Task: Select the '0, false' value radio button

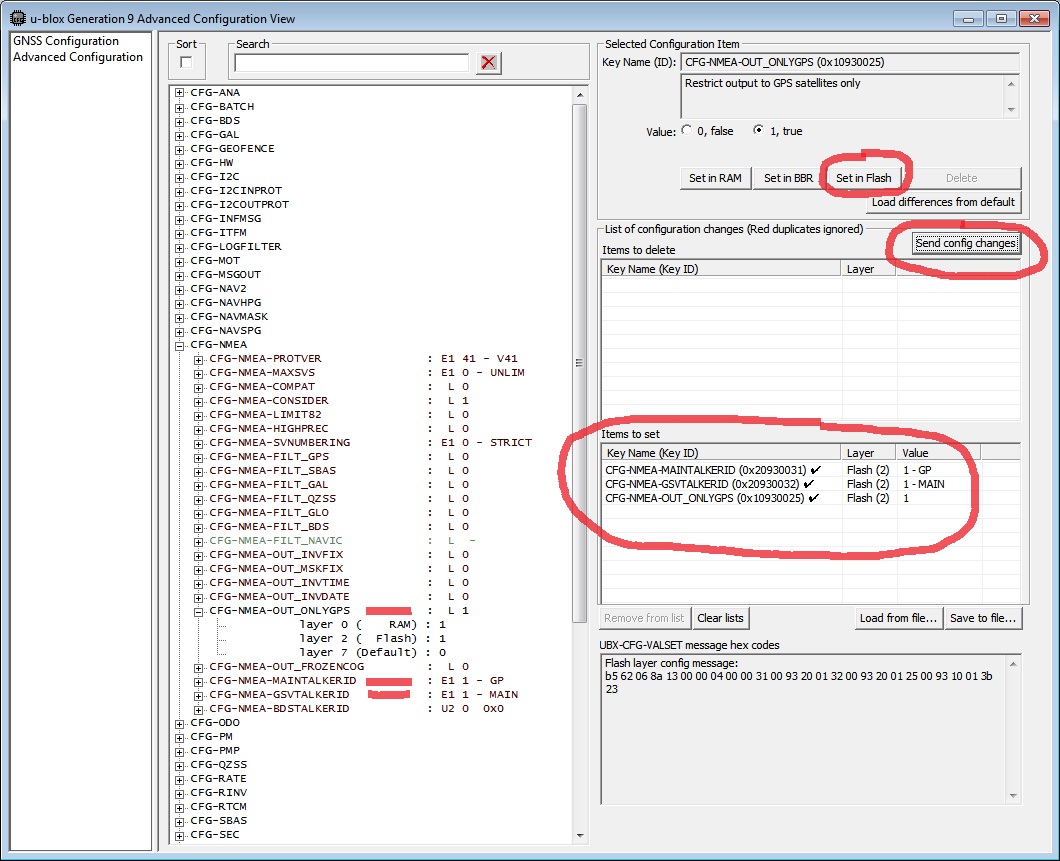Action: pos(687,131)
